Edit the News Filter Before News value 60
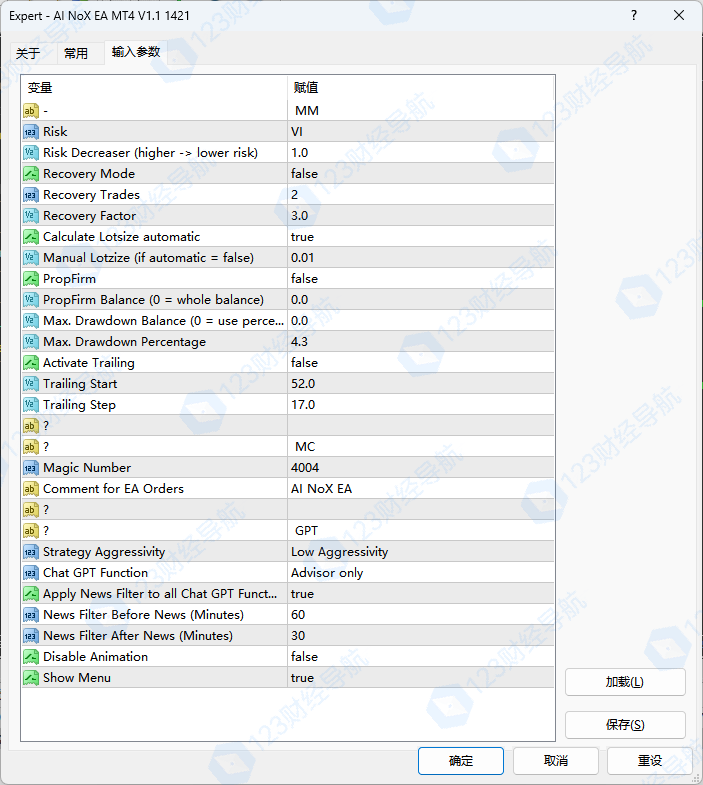The width and height of the screenshot is (703, 785). [x=421, y=615]
